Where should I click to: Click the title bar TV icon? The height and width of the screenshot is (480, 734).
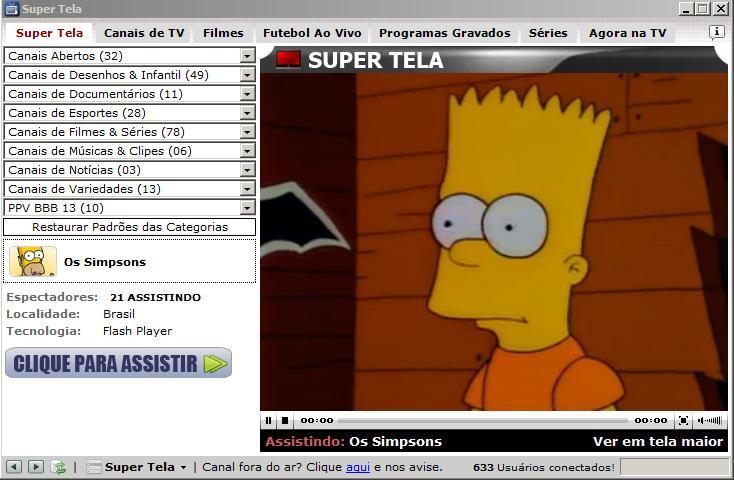click(x=12, y=8)
